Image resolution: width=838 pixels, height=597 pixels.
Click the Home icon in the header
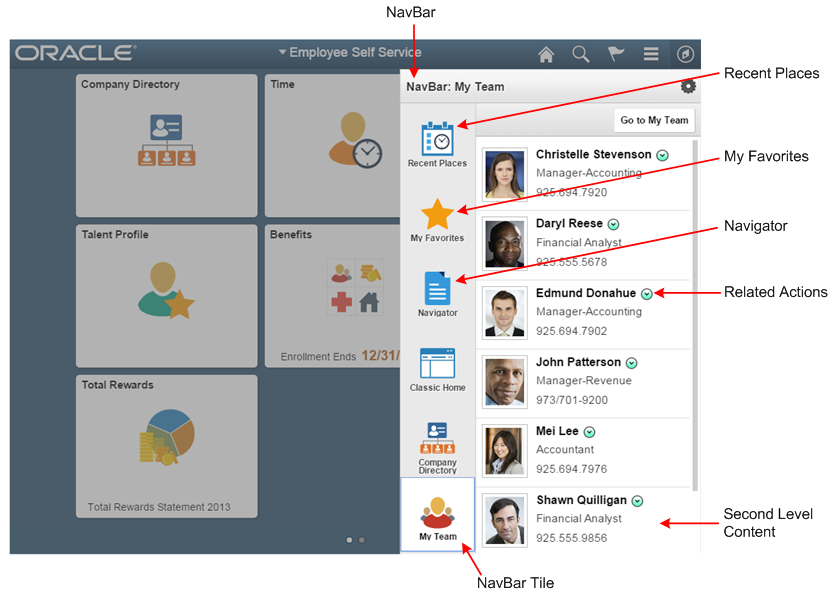coord(546,54)
